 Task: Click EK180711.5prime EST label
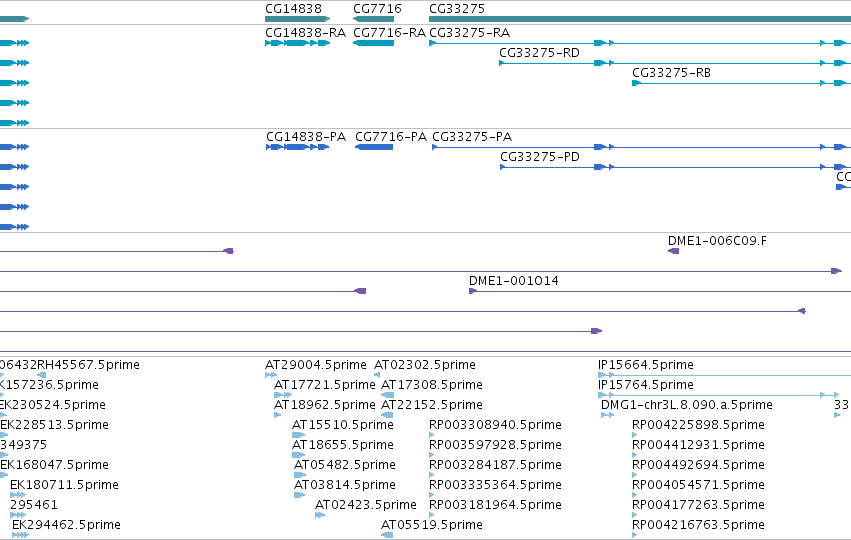coord(64,485)
